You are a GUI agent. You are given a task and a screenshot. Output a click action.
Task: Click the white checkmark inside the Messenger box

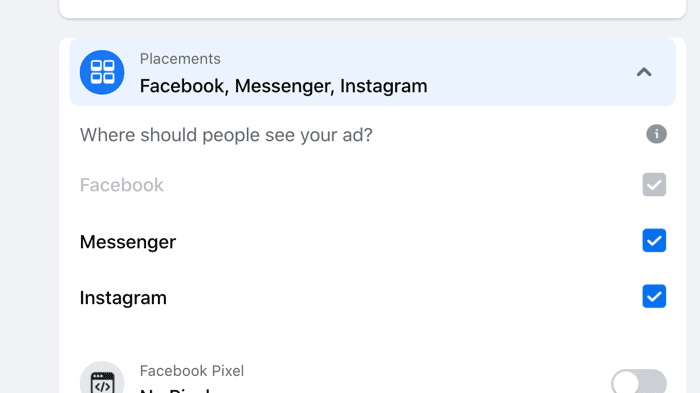pos(654,241)
